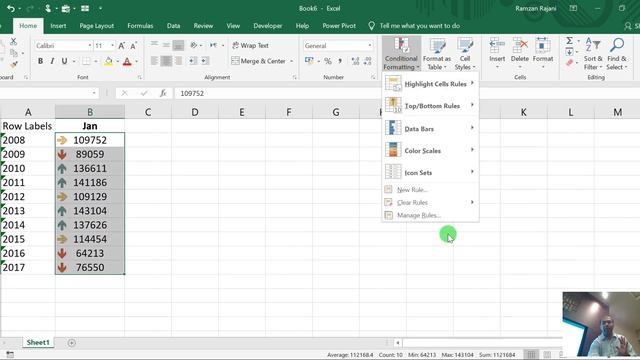Add a new sheet with plus icon
This screenshot has width=640, height=360.
(71, 343)
